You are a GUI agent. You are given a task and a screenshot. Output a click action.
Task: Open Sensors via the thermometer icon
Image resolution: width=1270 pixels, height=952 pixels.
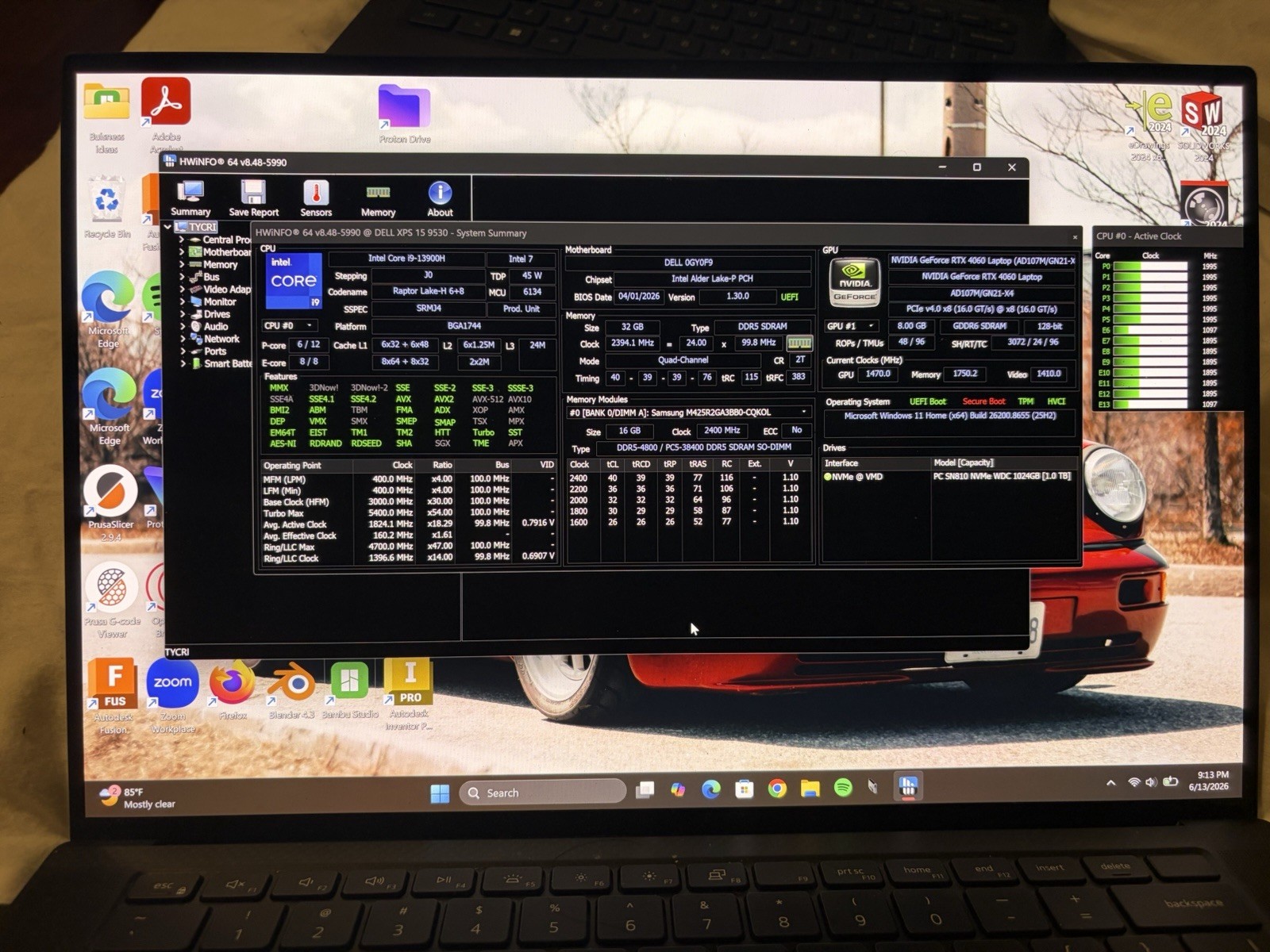click(316, 198)
